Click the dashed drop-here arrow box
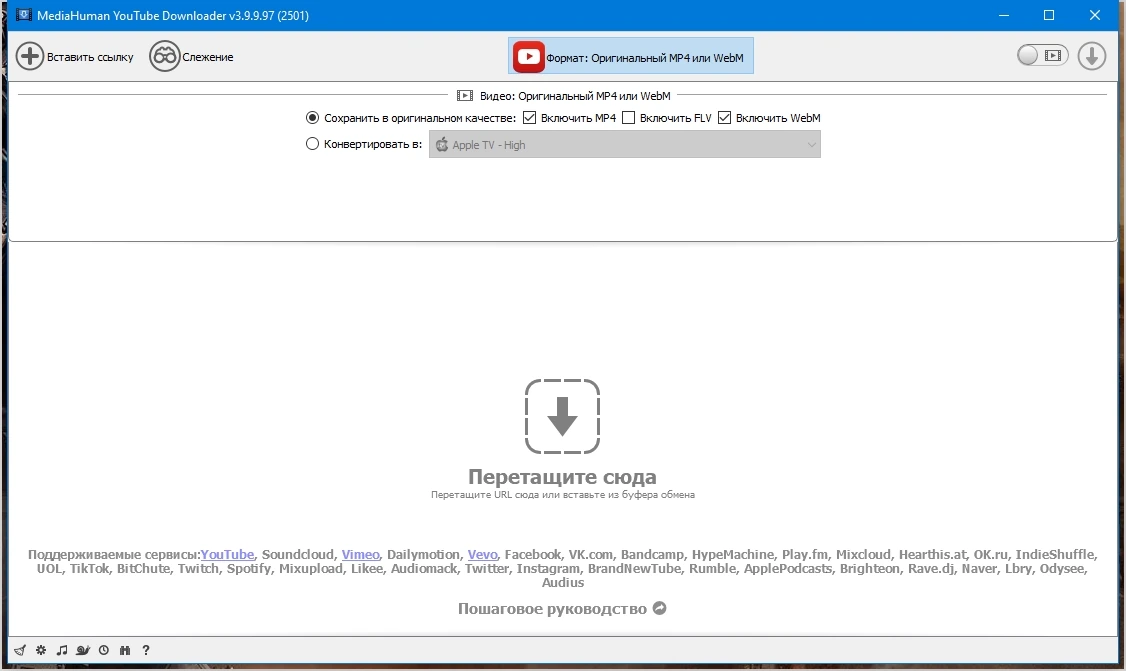 click(x=562, y=417)
